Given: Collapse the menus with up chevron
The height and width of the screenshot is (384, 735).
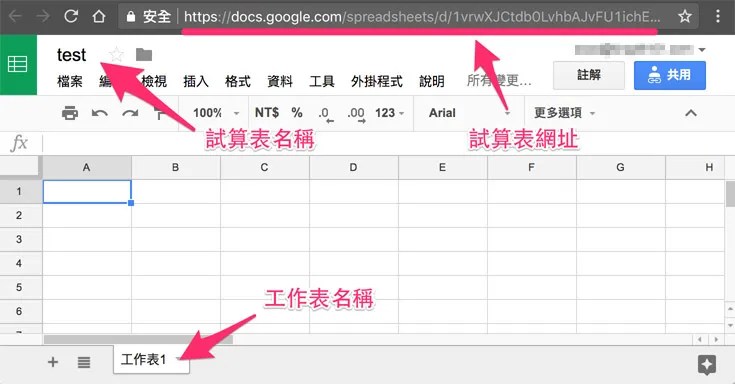Looking at the screenshot, I should pos(690,113).
